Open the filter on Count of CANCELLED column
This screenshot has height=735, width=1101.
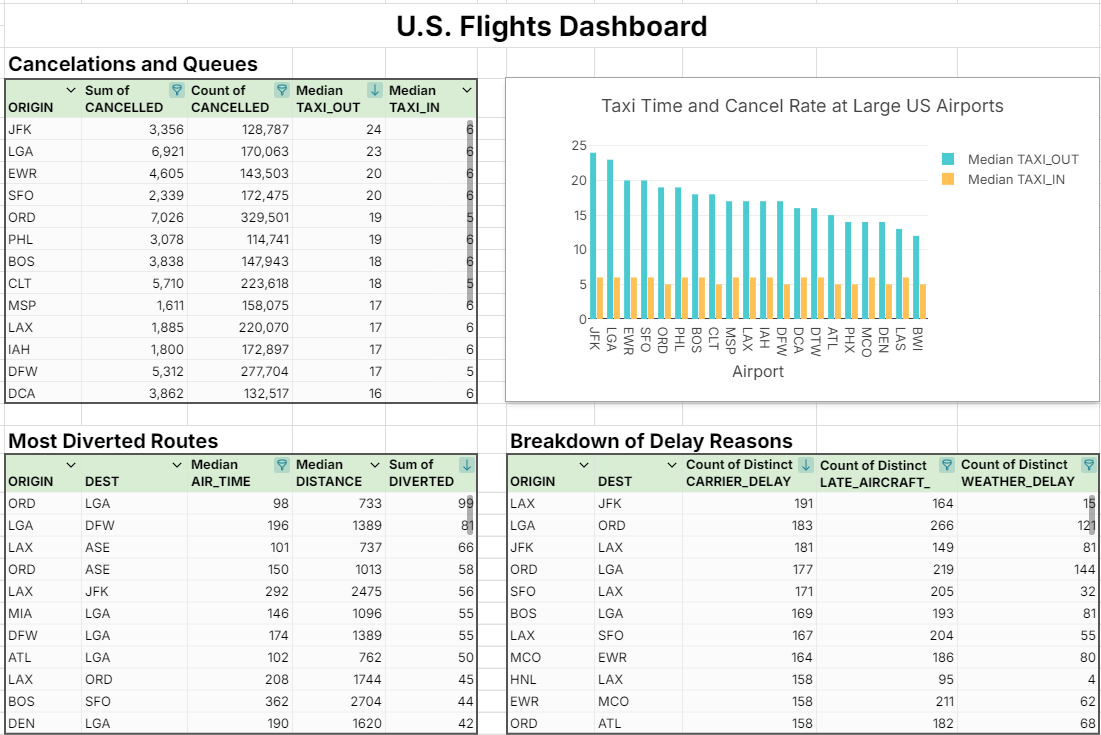283,89
